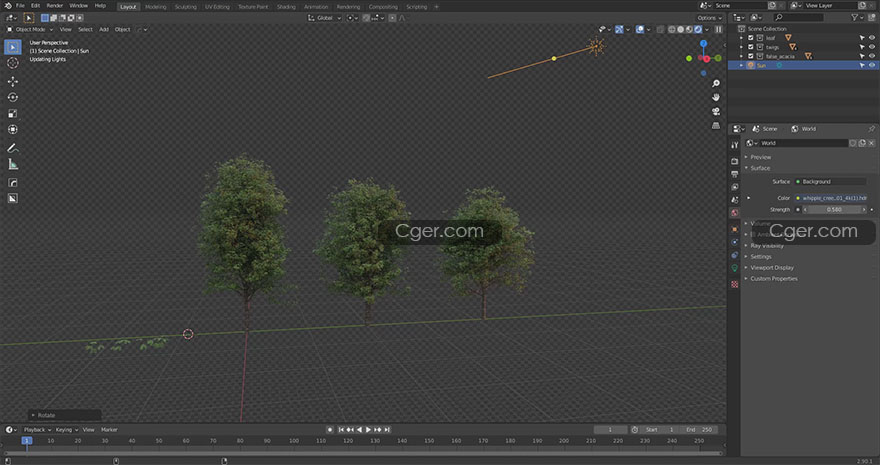Open the Texture properties tab

tap(735, 284)
